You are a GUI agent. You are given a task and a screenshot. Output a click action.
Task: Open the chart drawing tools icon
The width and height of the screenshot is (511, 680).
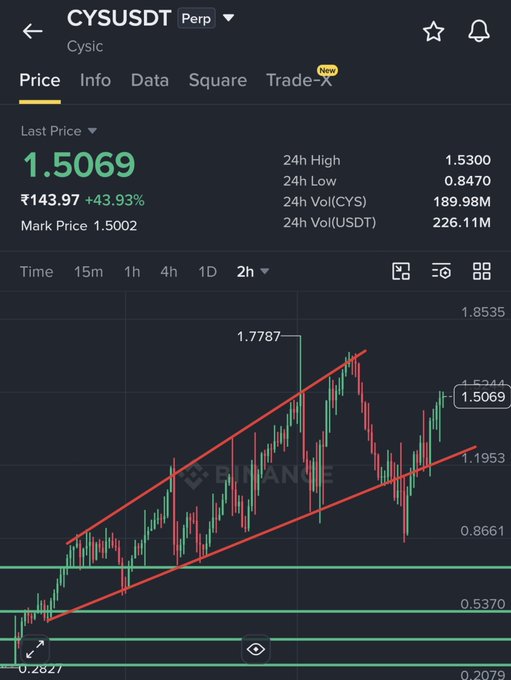401,271
